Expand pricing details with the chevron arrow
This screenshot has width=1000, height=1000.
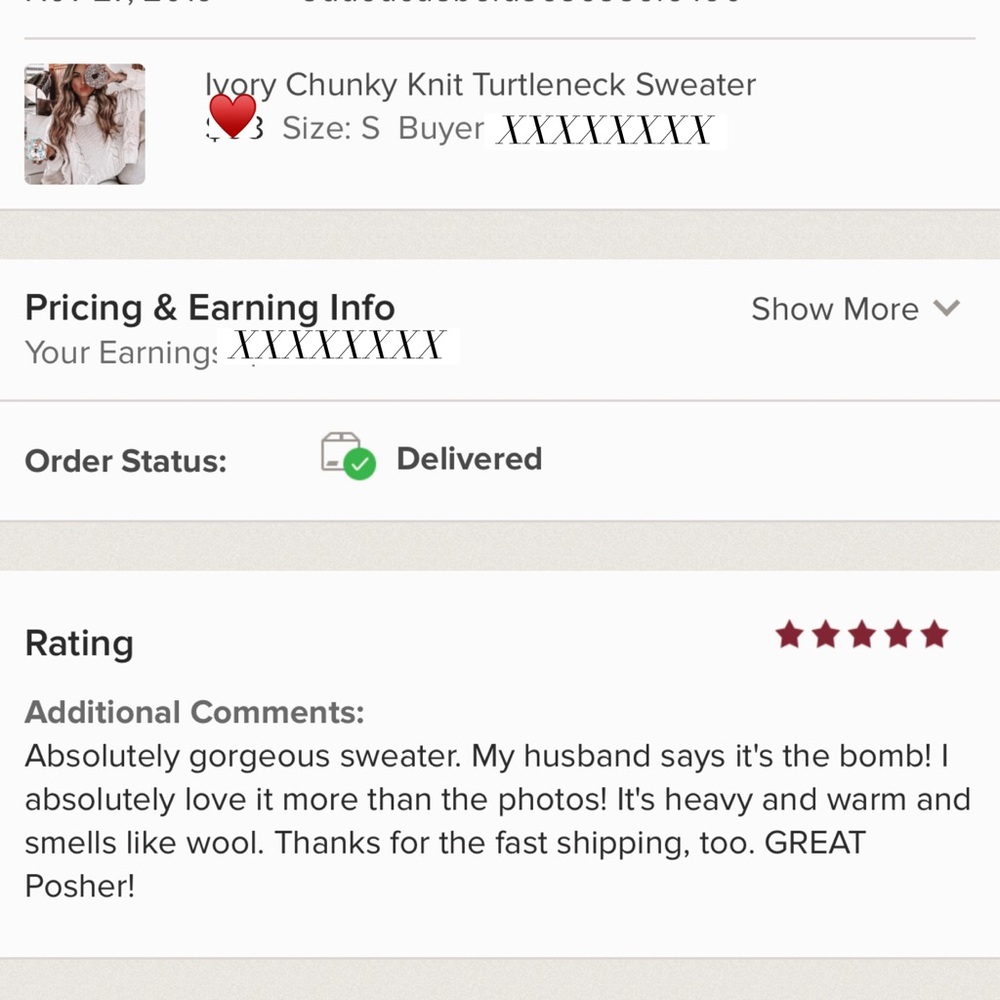pos(946,308)
